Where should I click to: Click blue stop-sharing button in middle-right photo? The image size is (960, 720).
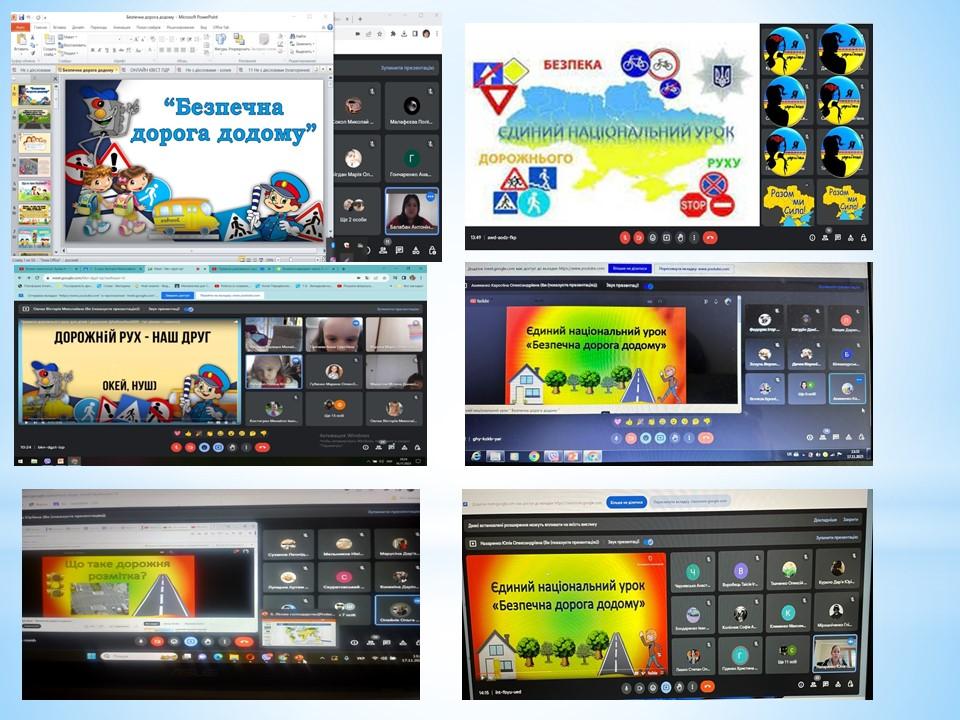[x=629, y=268]
